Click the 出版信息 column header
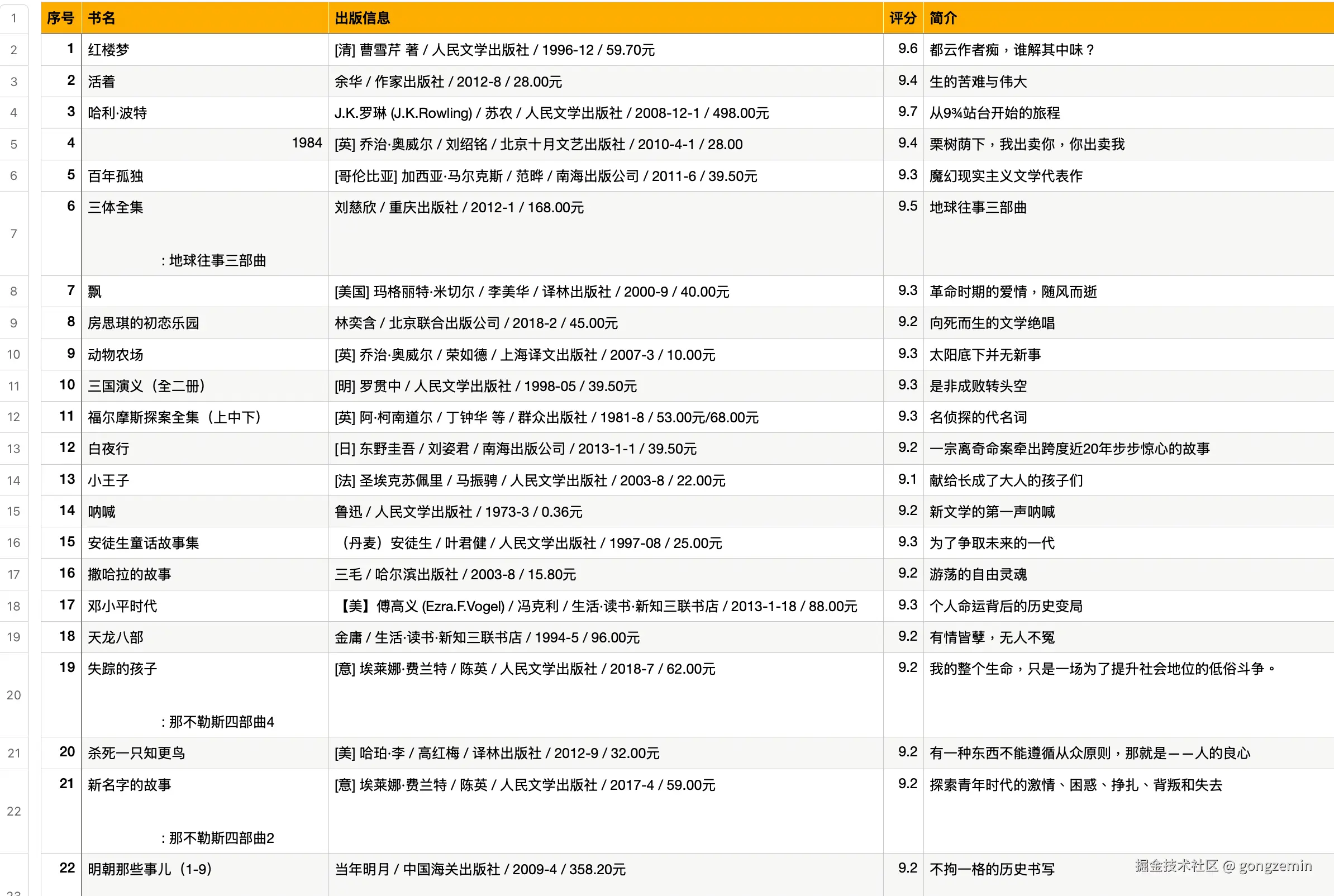This screenshot has height=896, width=1334. [362, 18]
